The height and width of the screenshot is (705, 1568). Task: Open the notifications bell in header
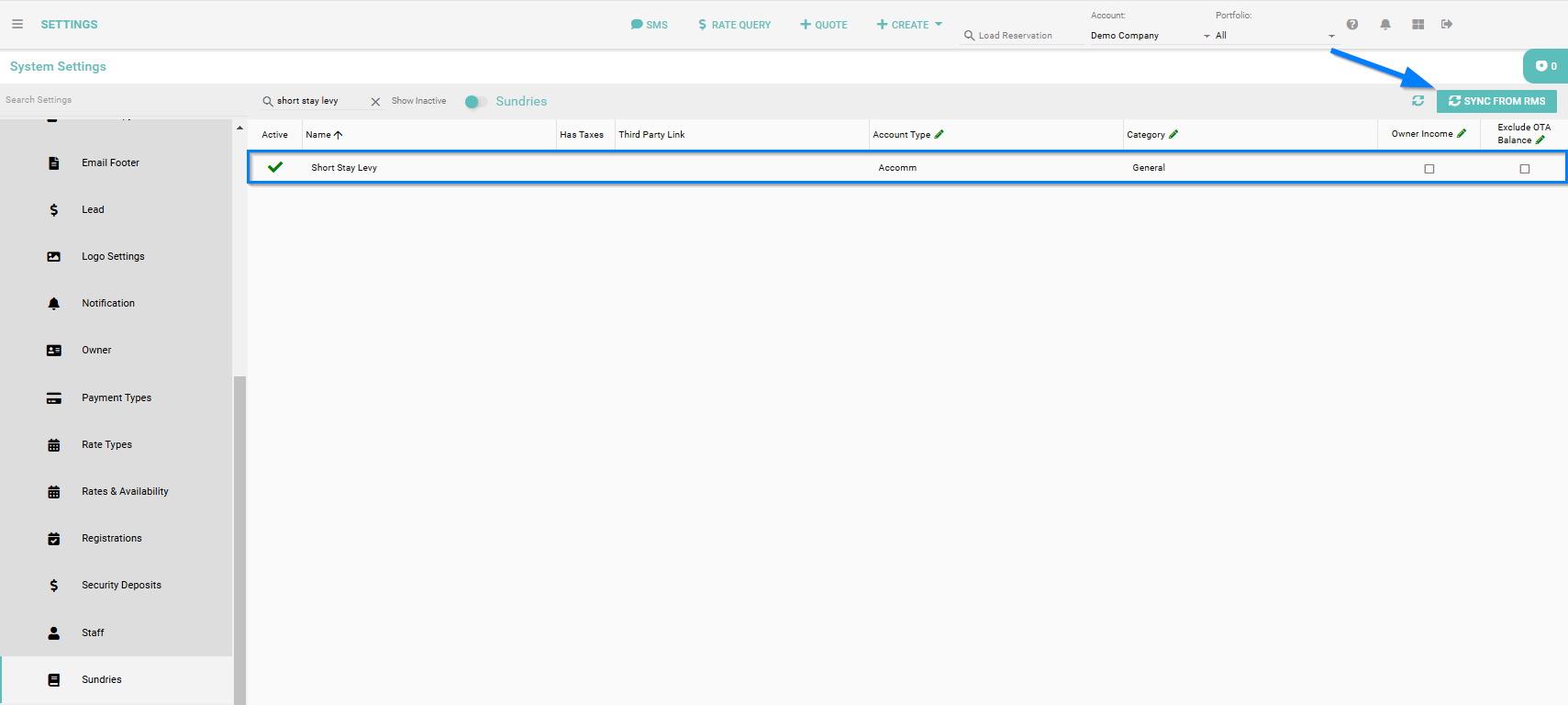pos(1385,25)
